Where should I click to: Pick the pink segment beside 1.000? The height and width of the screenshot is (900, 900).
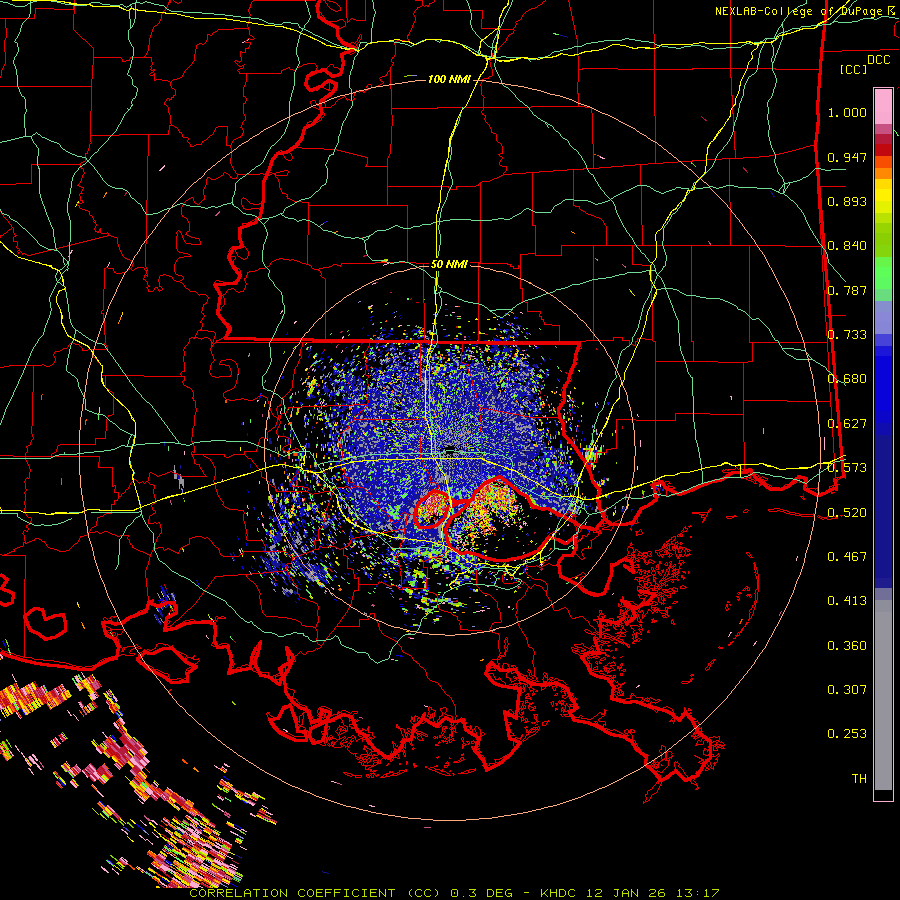pos(883,107)
